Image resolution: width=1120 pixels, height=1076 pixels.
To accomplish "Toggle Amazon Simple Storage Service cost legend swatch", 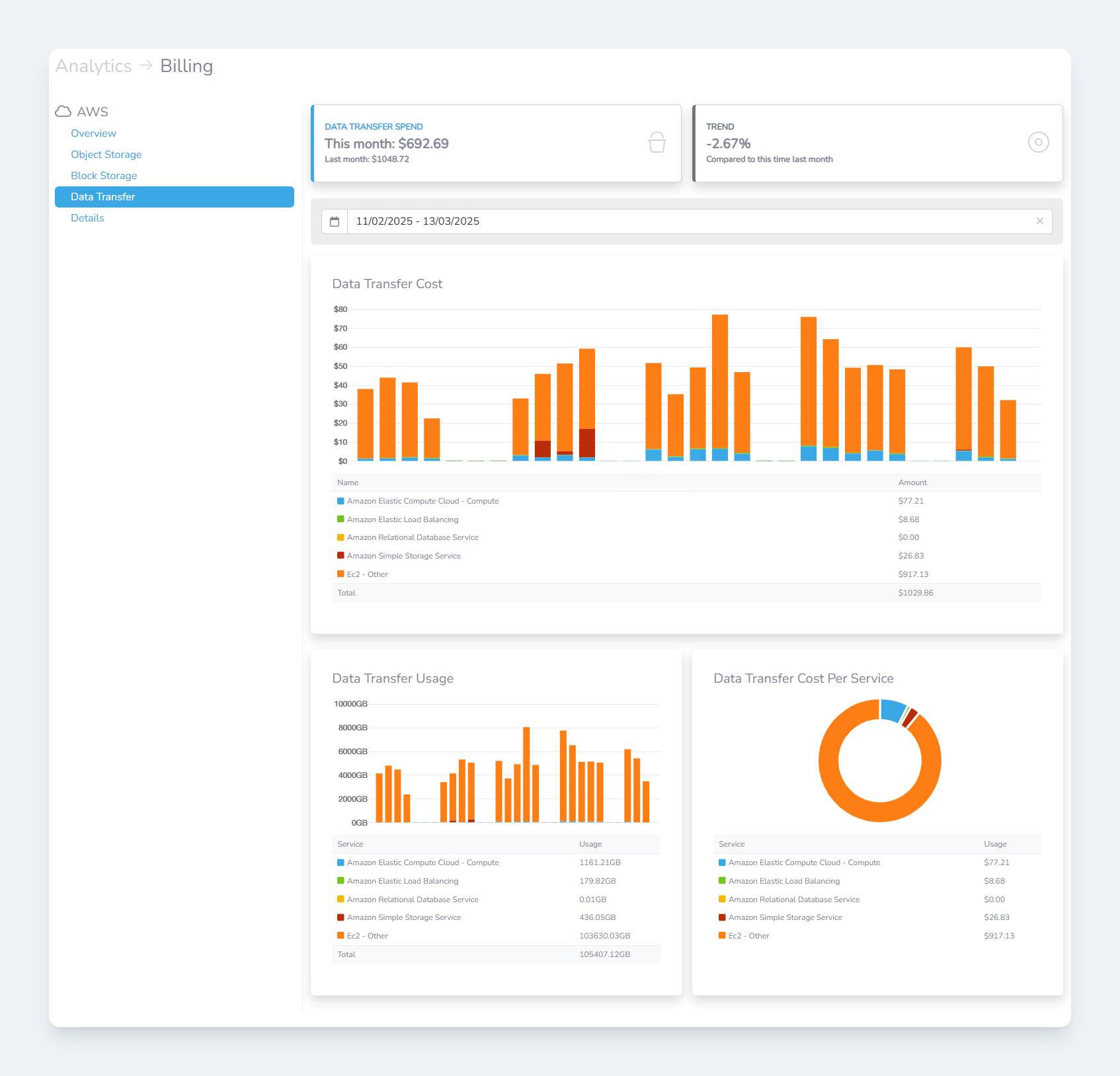I will point(341,556).
